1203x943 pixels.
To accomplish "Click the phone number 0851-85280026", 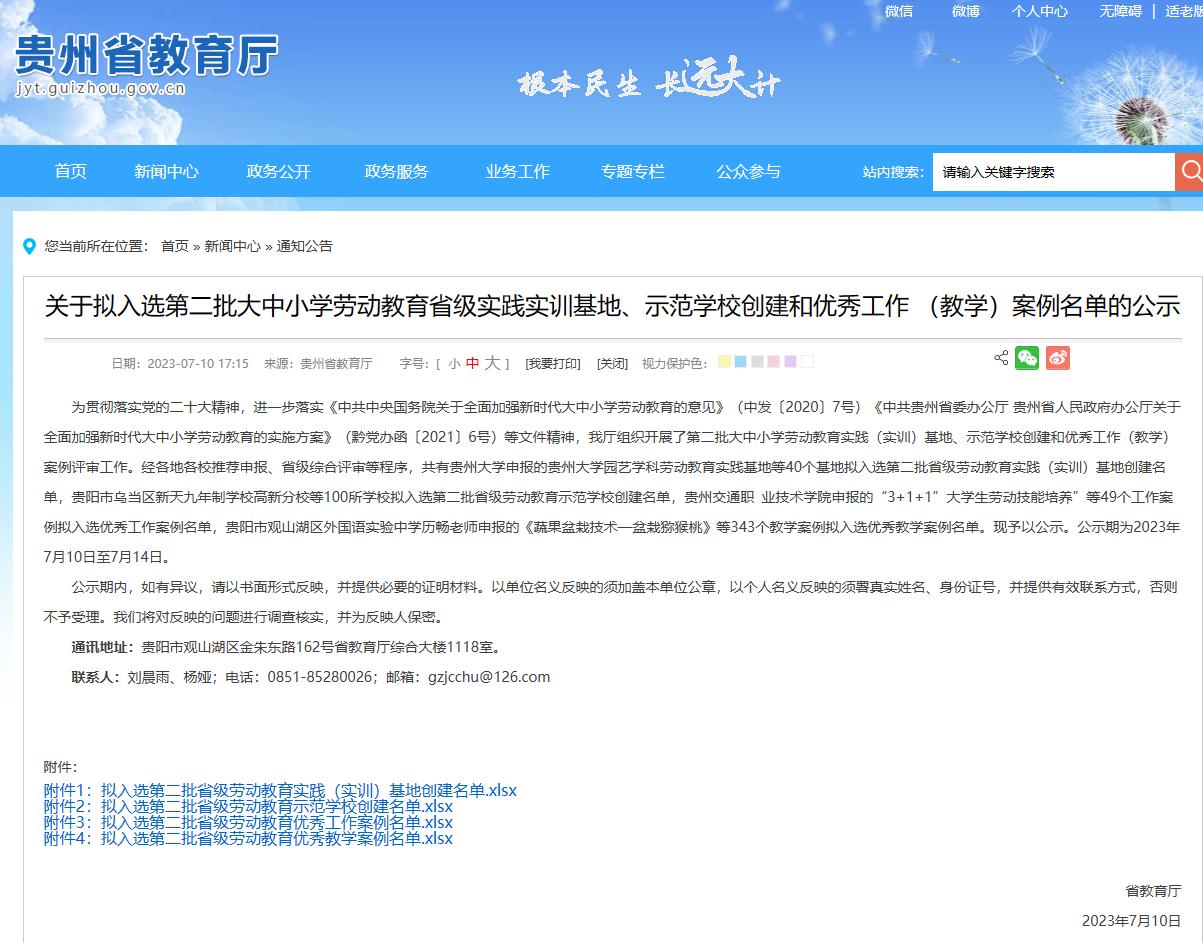I will tap(320, 677).
